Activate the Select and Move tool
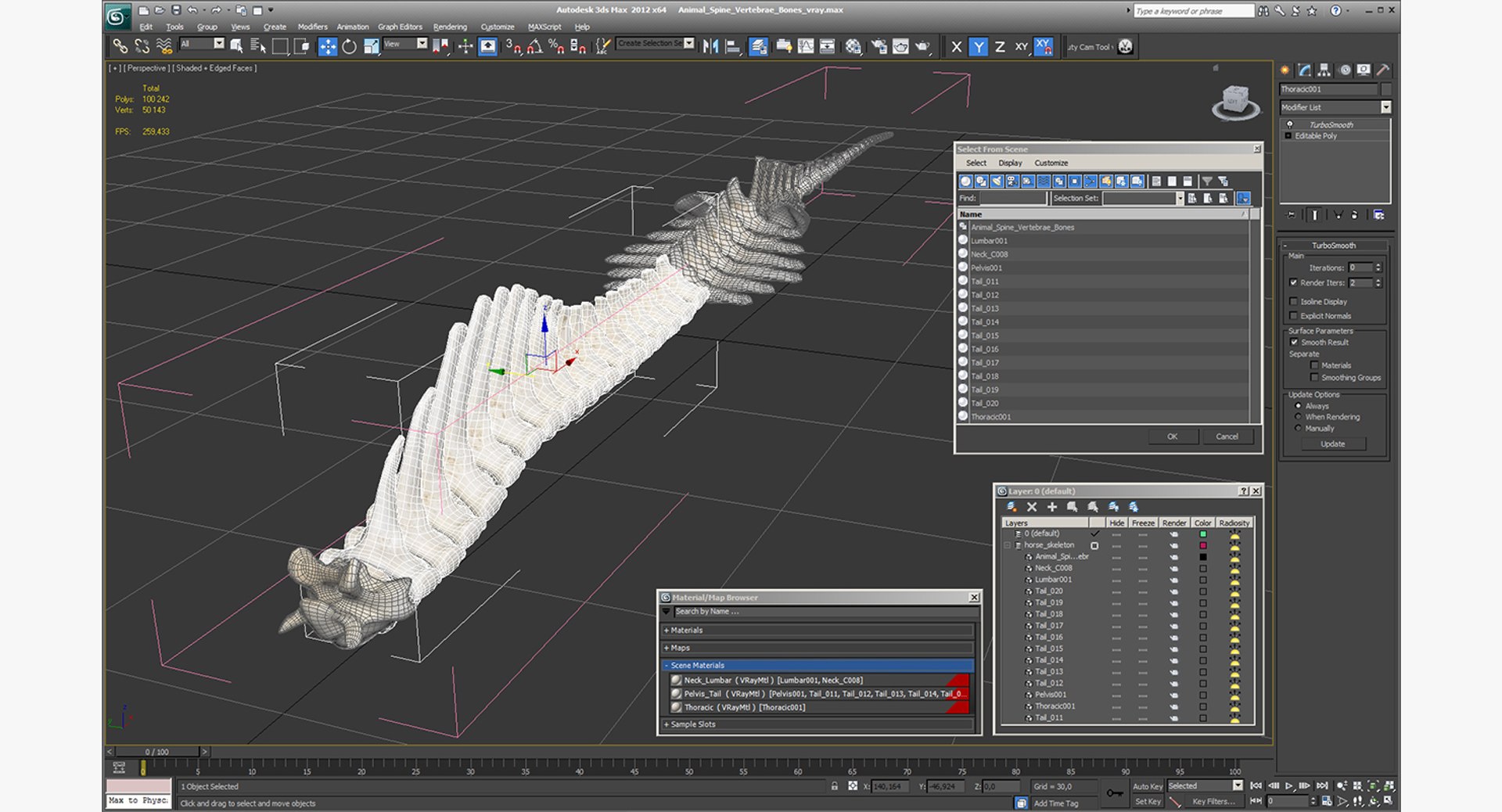 coord(327,47)
